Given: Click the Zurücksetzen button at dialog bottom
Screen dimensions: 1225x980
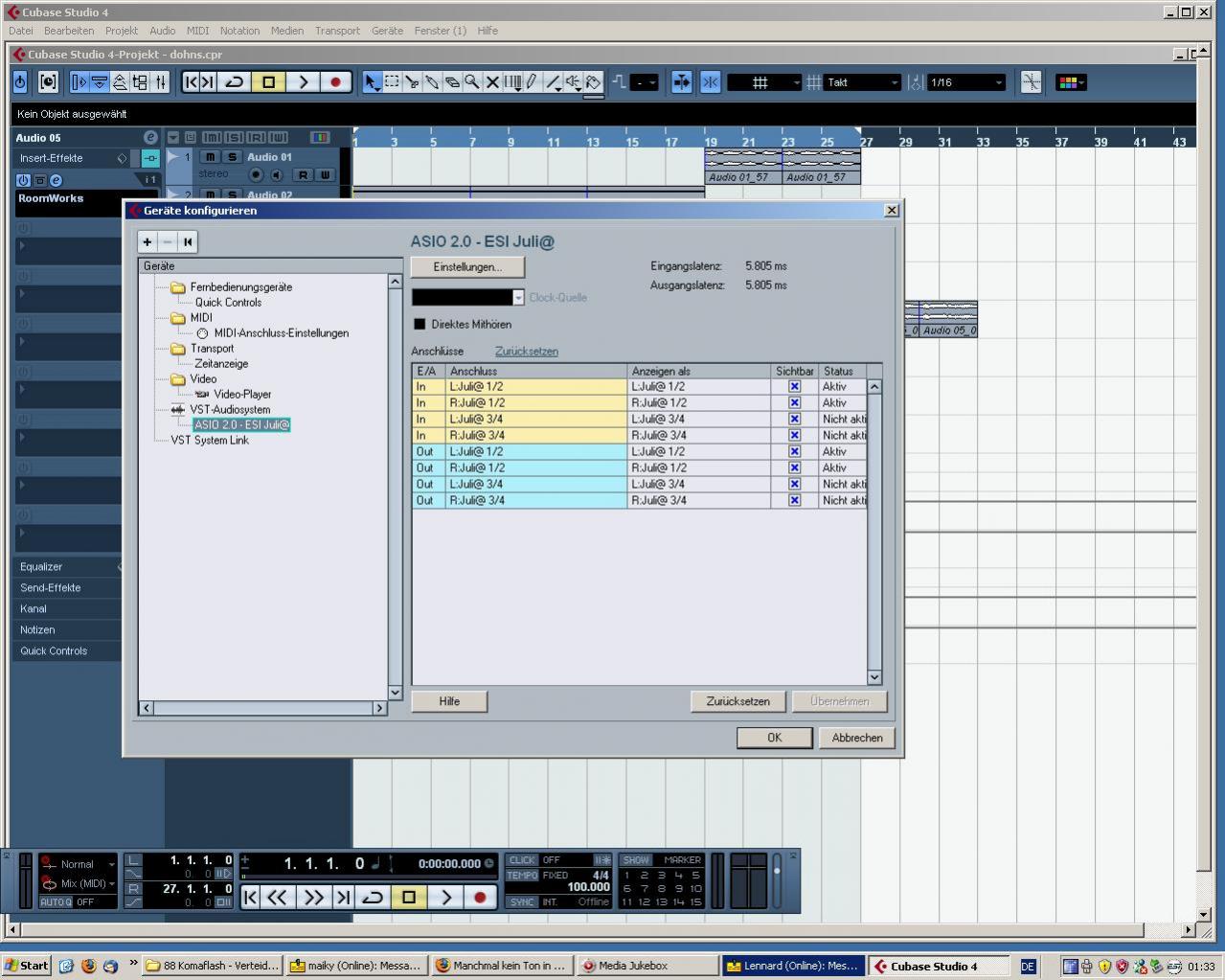Looking at the screenshot, I should coord(737,701).
